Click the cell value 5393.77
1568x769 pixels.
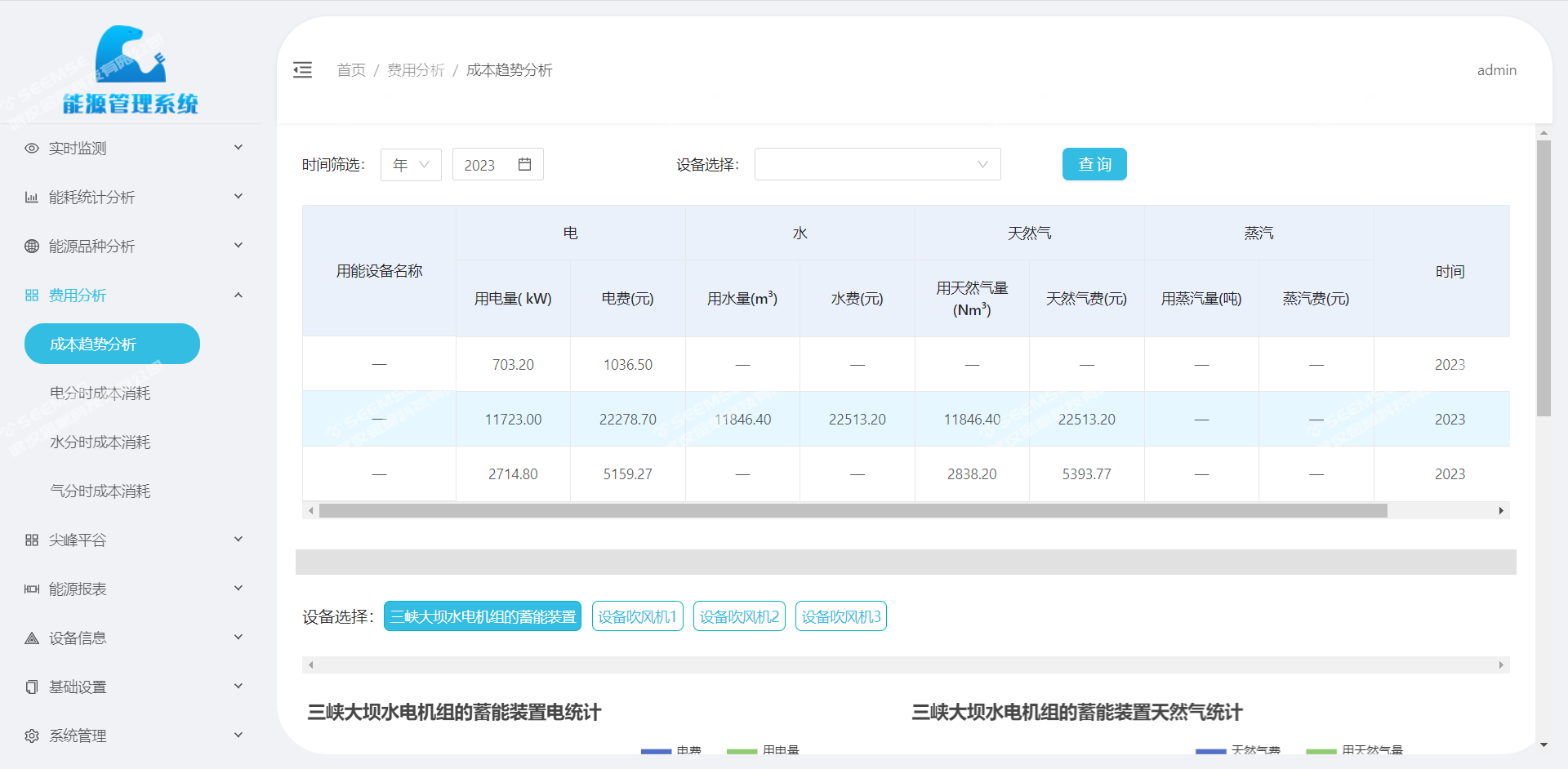1086,474
